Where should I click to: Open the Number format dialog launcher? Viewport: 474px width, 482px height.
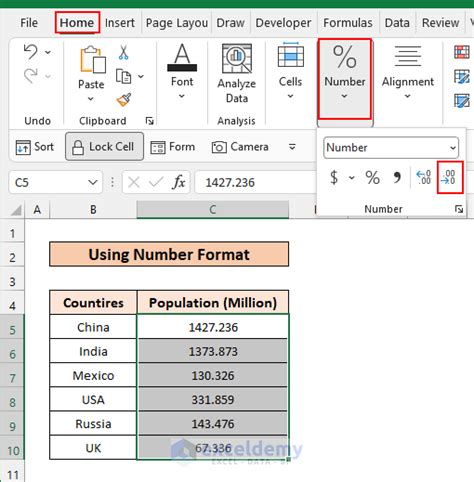point(459,209)
